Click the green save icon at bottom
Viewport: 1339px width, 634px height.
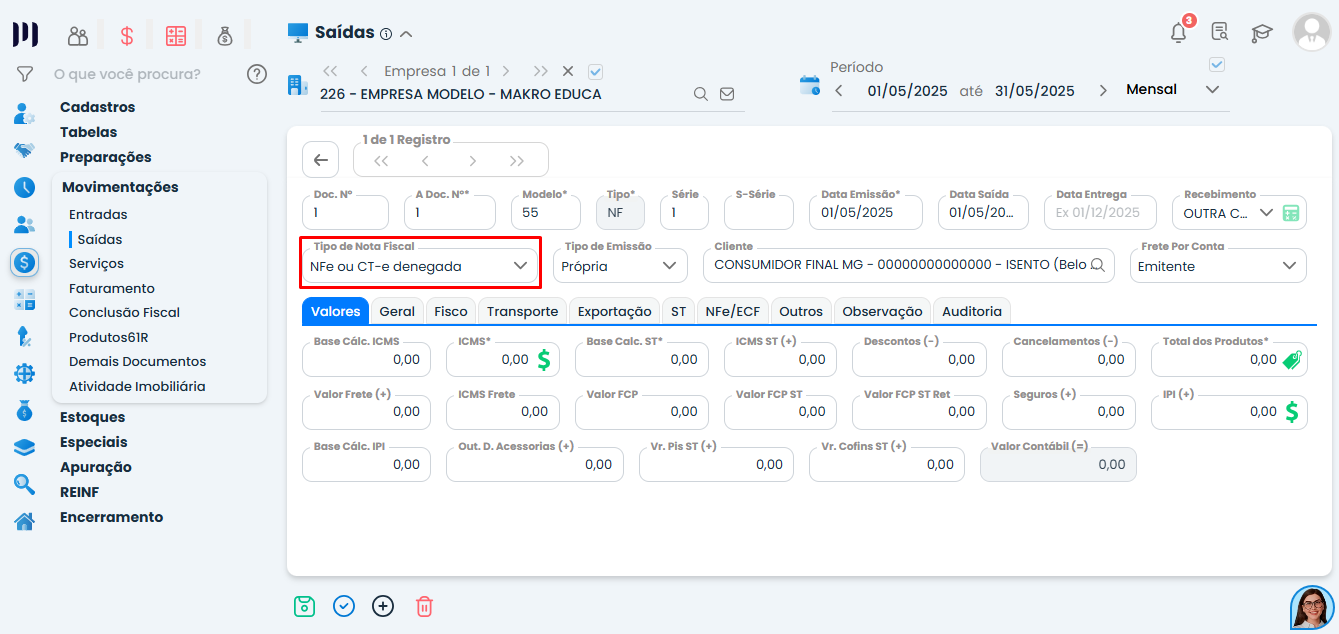(x=304, y=606)
